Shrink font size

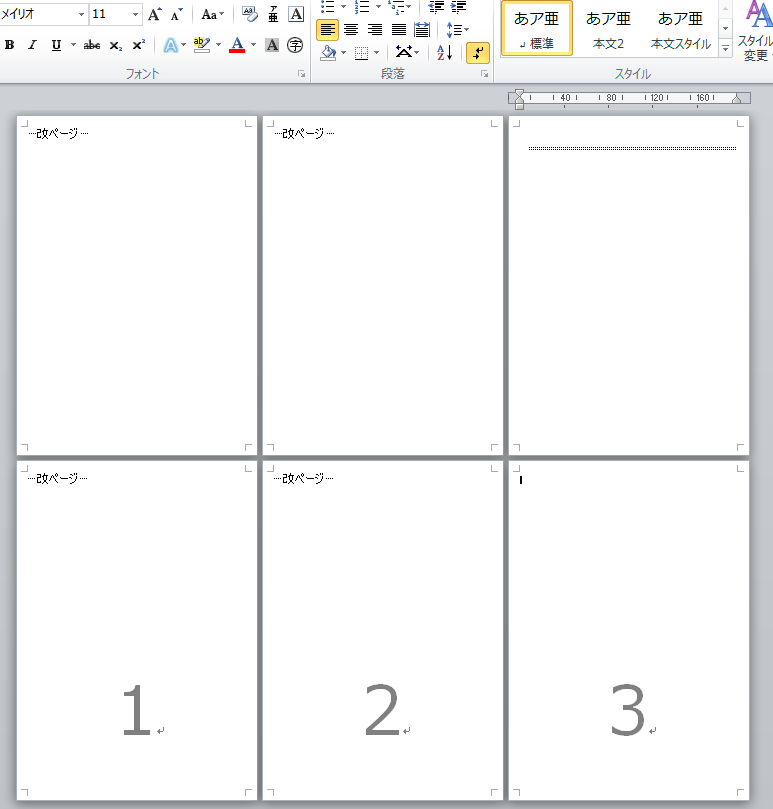click(177, 14)
